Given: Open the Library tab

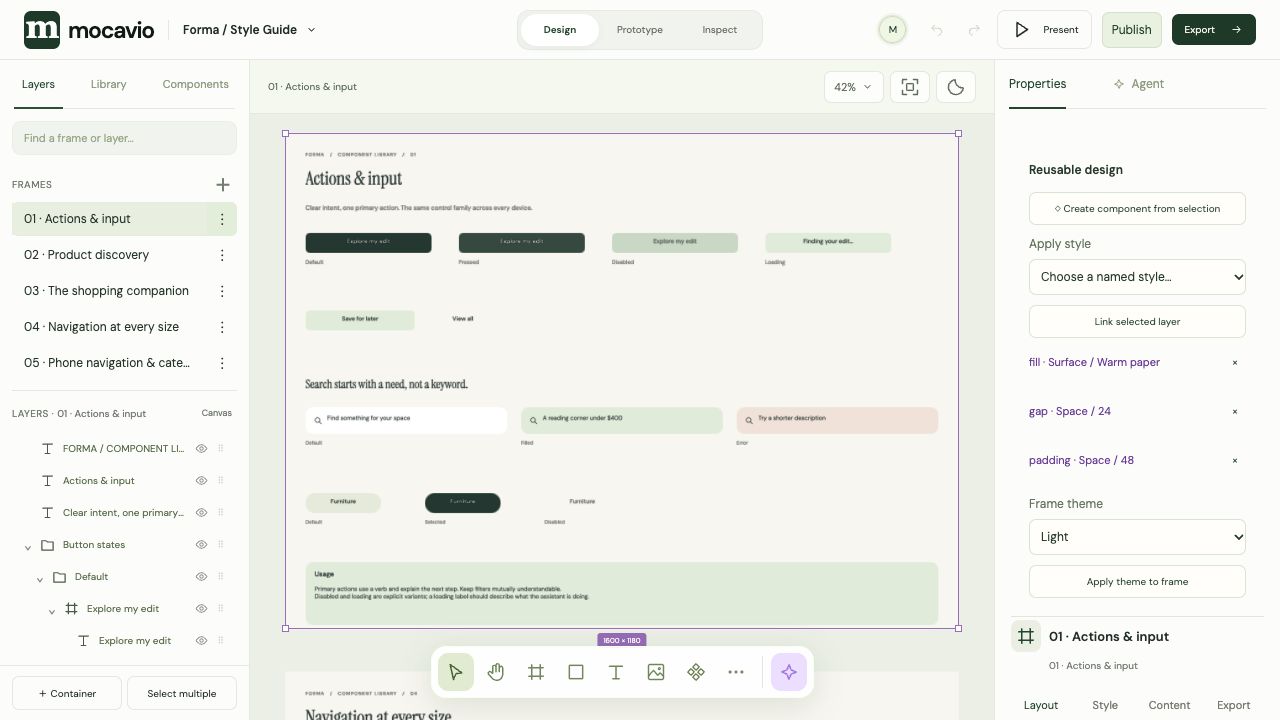Looking at the screenshot, I should click(x=108, y=84).
